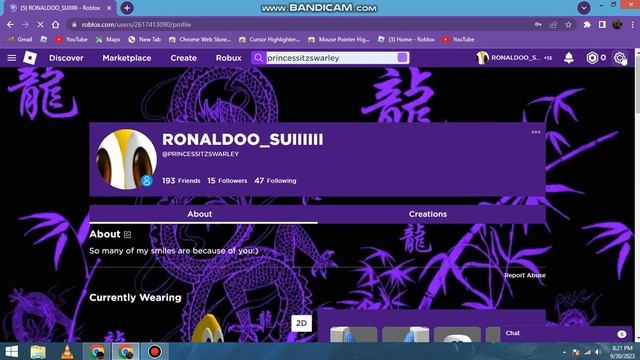The height and width of the screenshot is (360, 640).
Task: Open the Chrome profile avatar
Action: click(x=617, y=24)
